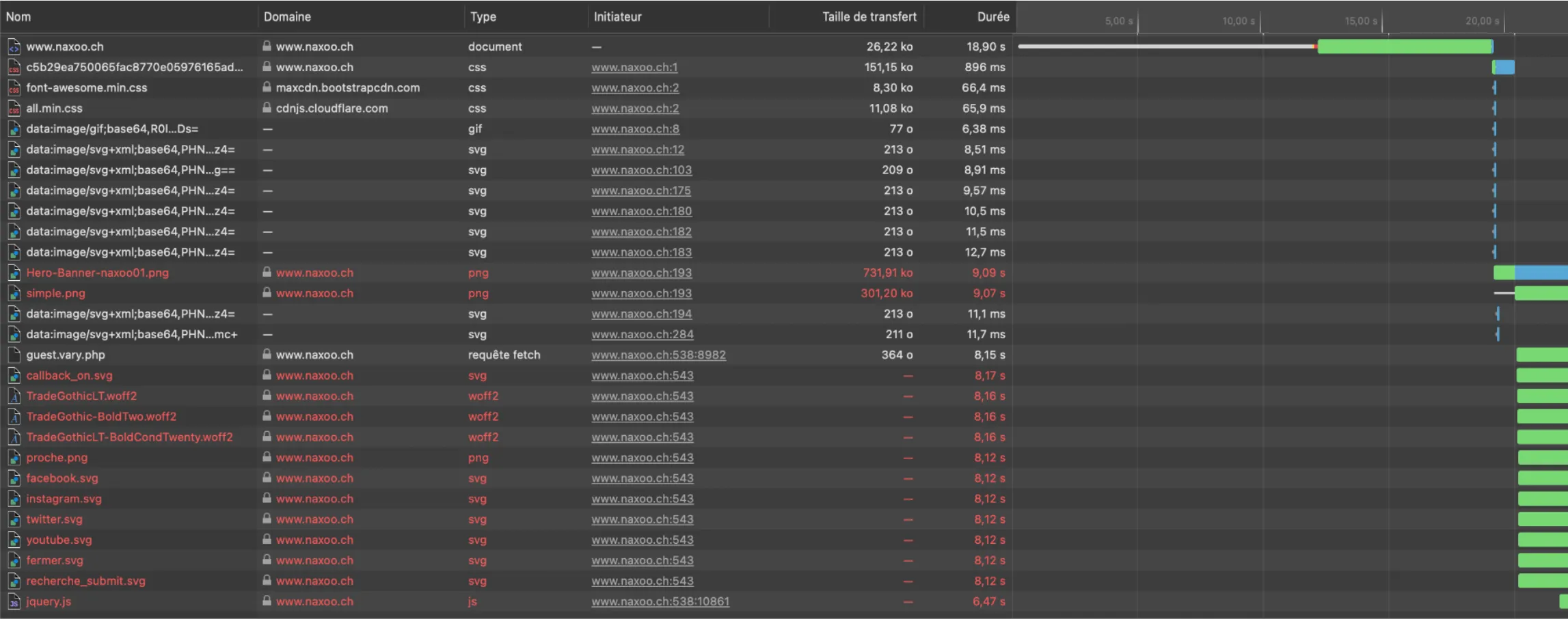1568x619 pixels.
Task: Click the font icon beside TradeGothic-BoldTwo.woff2
Action: coord(14,417)
